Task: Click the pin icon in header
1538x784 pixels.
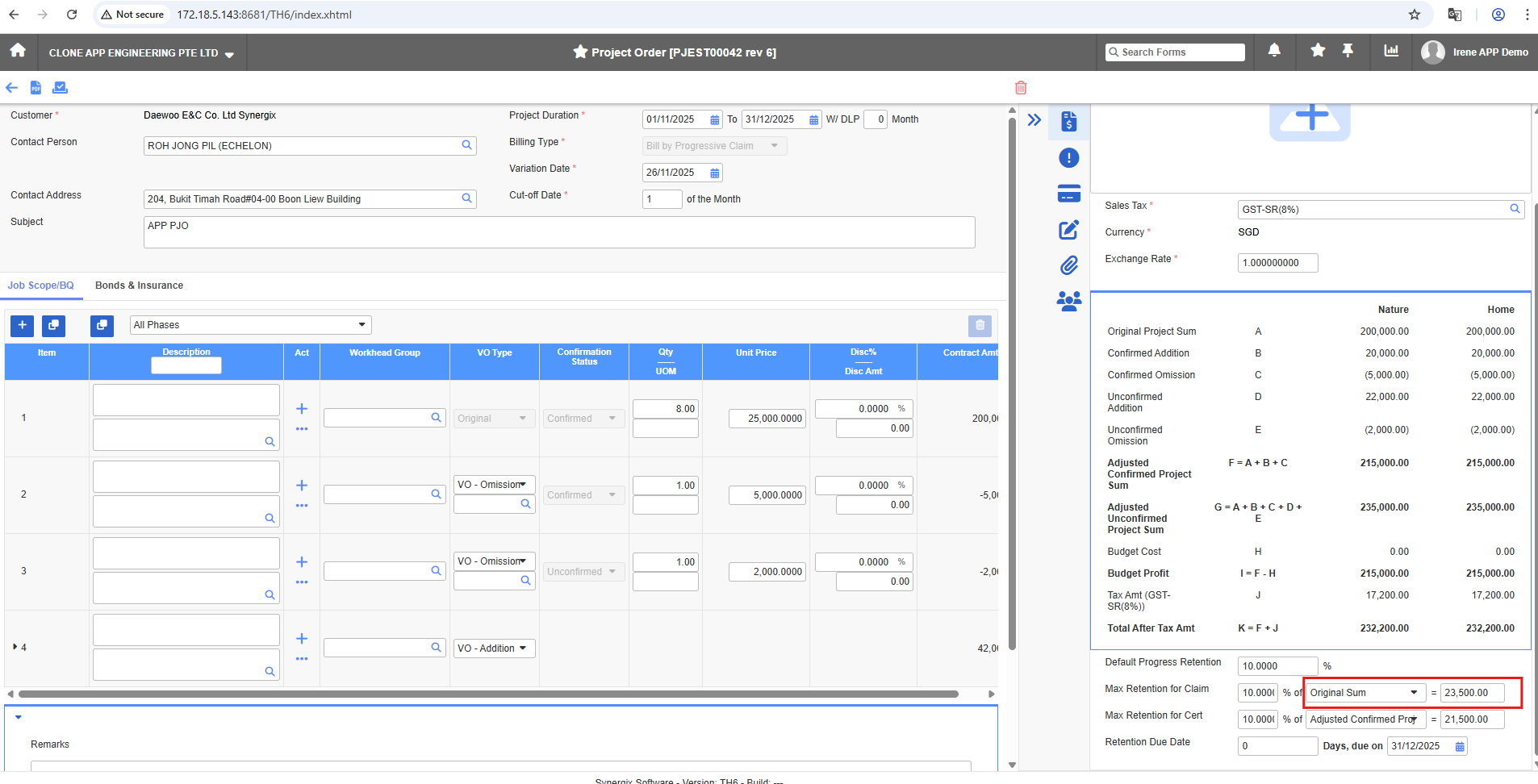Action: (x=1348, y=51)
